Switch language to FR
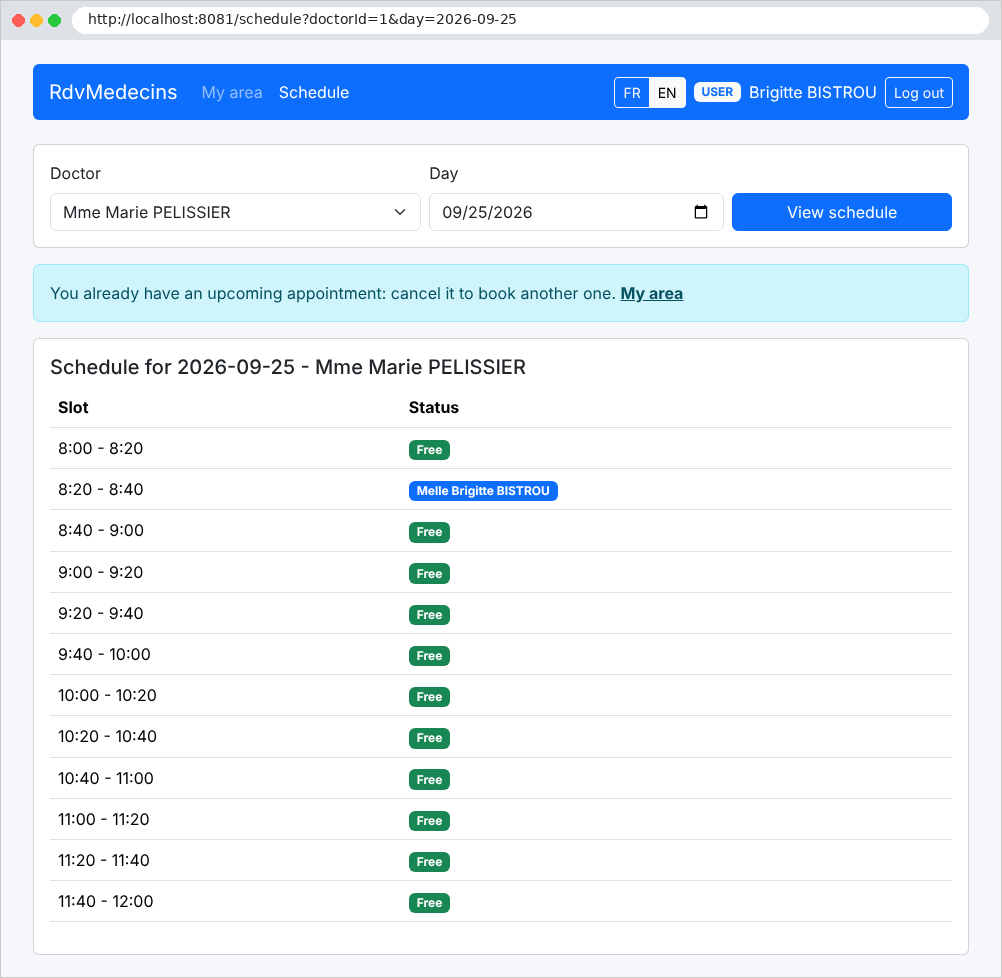Image resolution: width=1002 pixels, height=978 pixels. 631,93
